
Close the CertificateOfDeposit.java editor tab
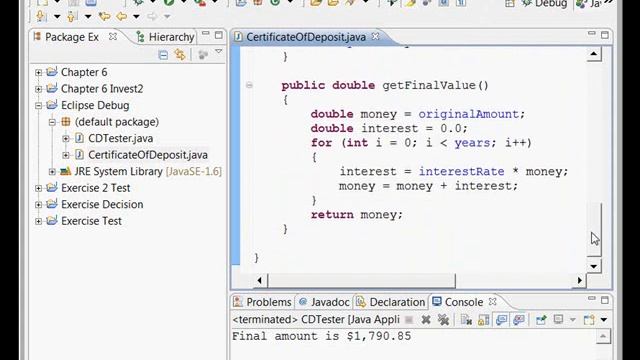click(x=375, y=37)
